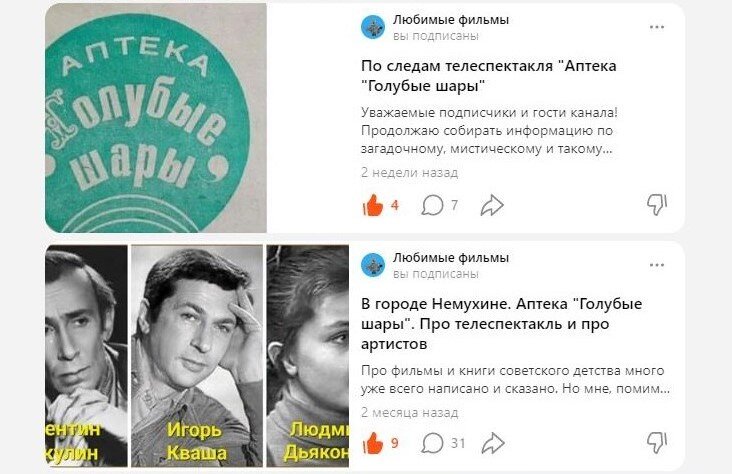Open Любимые фильмы channel from second post

pos(450,258)
